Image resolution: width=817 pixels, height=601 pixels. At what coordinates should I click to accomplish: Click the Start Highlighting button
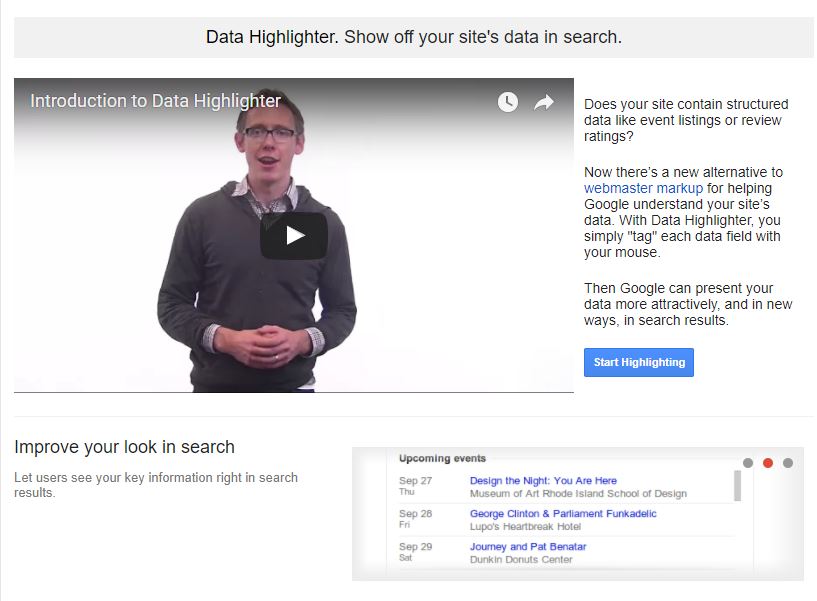pyautogui.click(x=639, y=362)
